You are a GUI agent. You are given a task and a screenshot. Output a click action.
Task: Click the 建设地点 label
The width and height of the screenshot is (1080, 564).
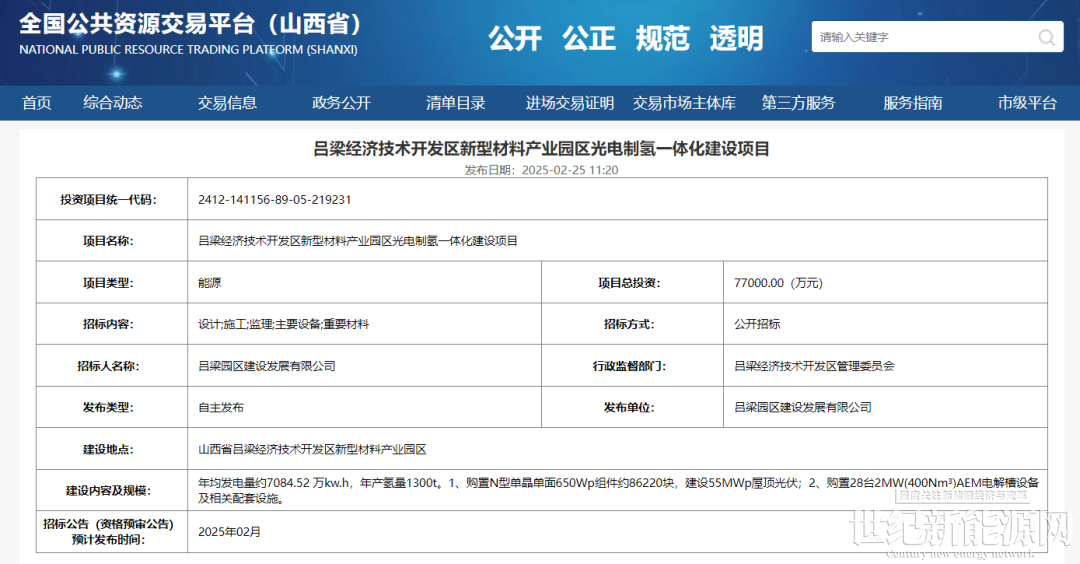[x=108, y=450]
